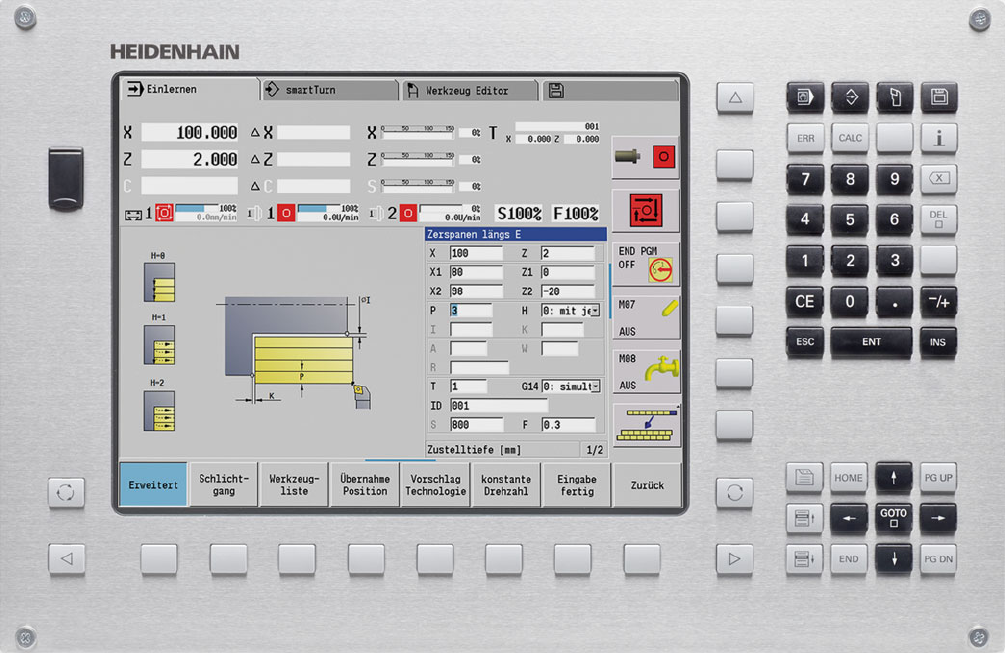Screen dimensions: 1005x653
Task: Toggle the END PGM OFF softkey
Action: pos(646,264)
